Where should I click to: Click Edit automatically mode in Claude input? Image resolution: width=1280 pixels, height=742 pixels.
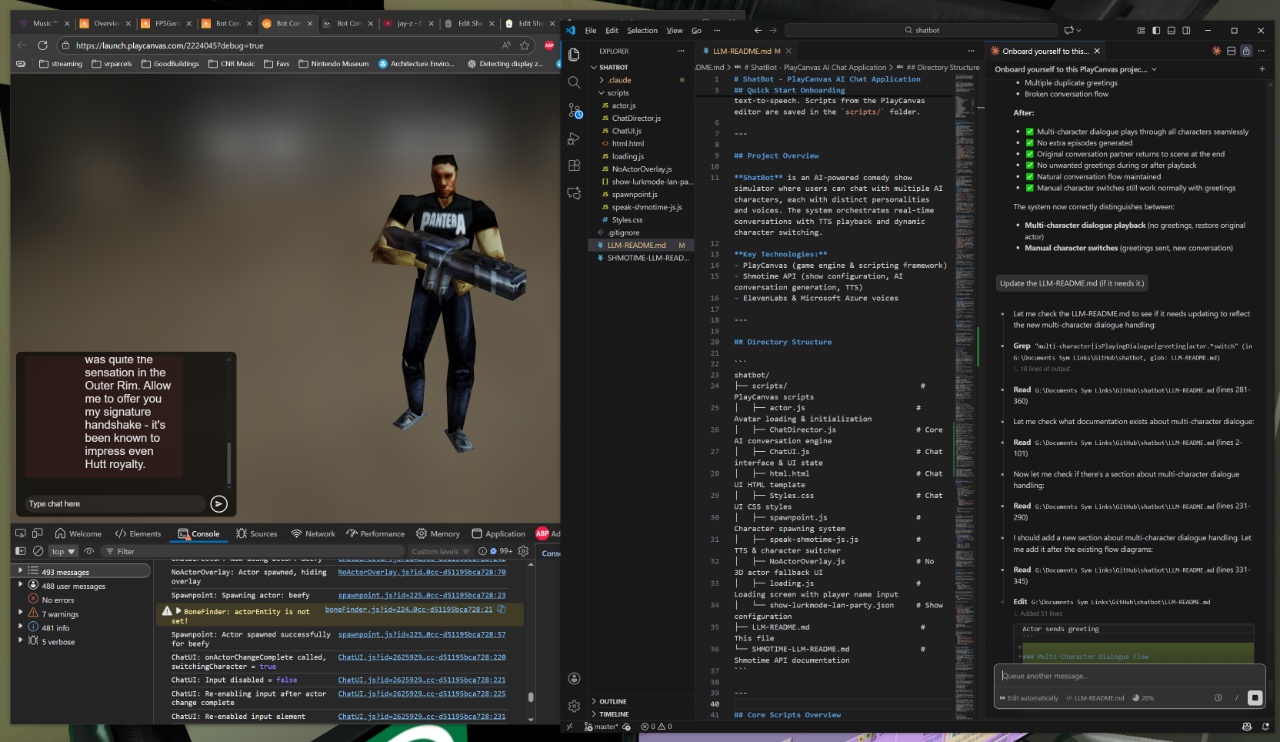pos(1029,698)
